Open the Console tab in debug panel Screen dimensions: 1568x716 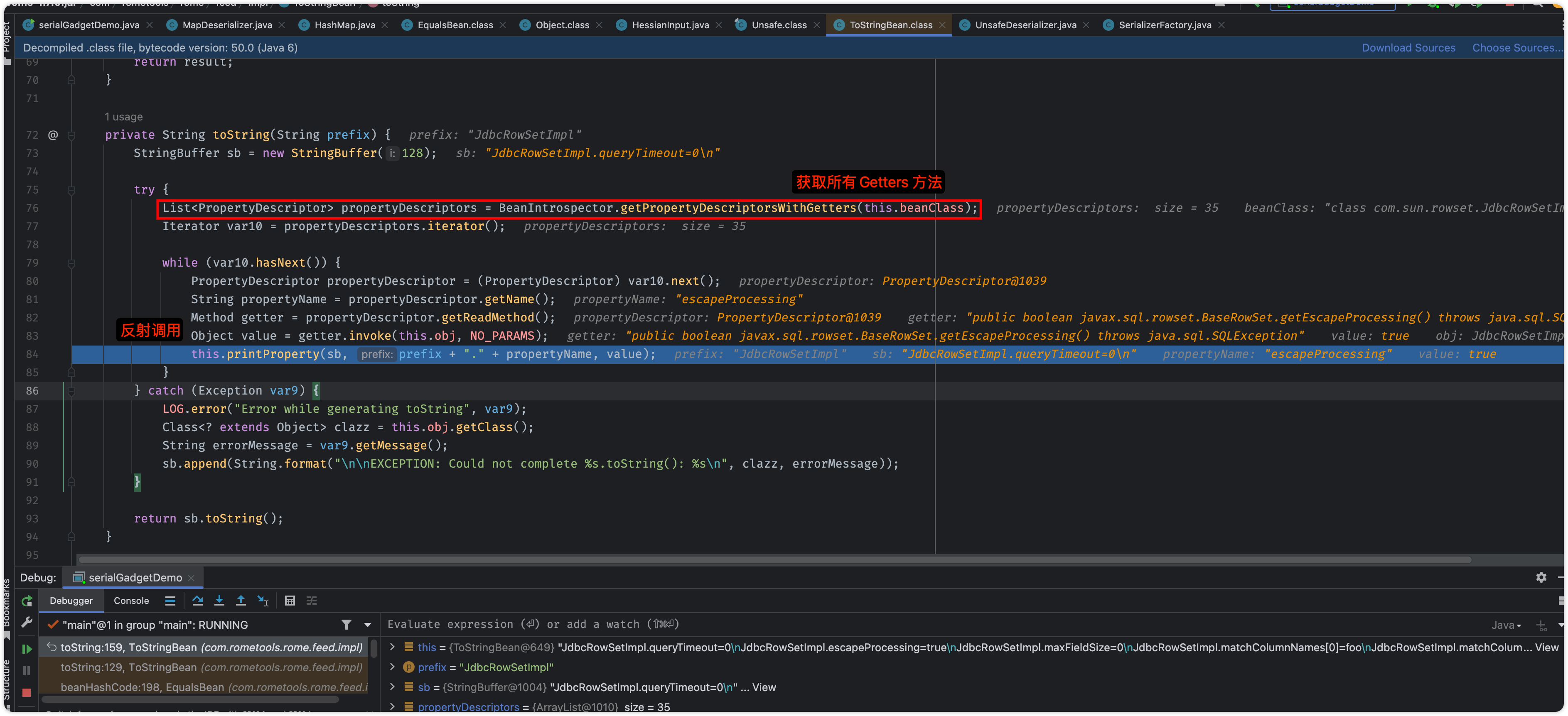pos(131,601)
